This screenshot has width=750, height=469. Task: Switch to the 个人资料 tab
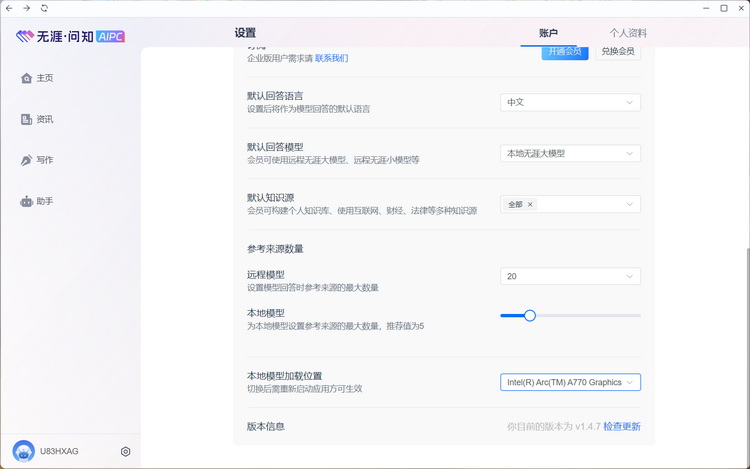coord(628,33)
